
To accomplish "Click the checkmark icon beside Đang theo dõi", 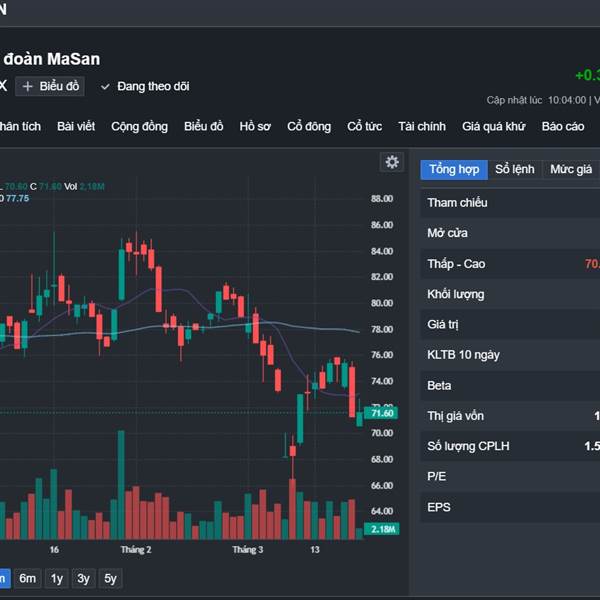I will tap(105, 87).
